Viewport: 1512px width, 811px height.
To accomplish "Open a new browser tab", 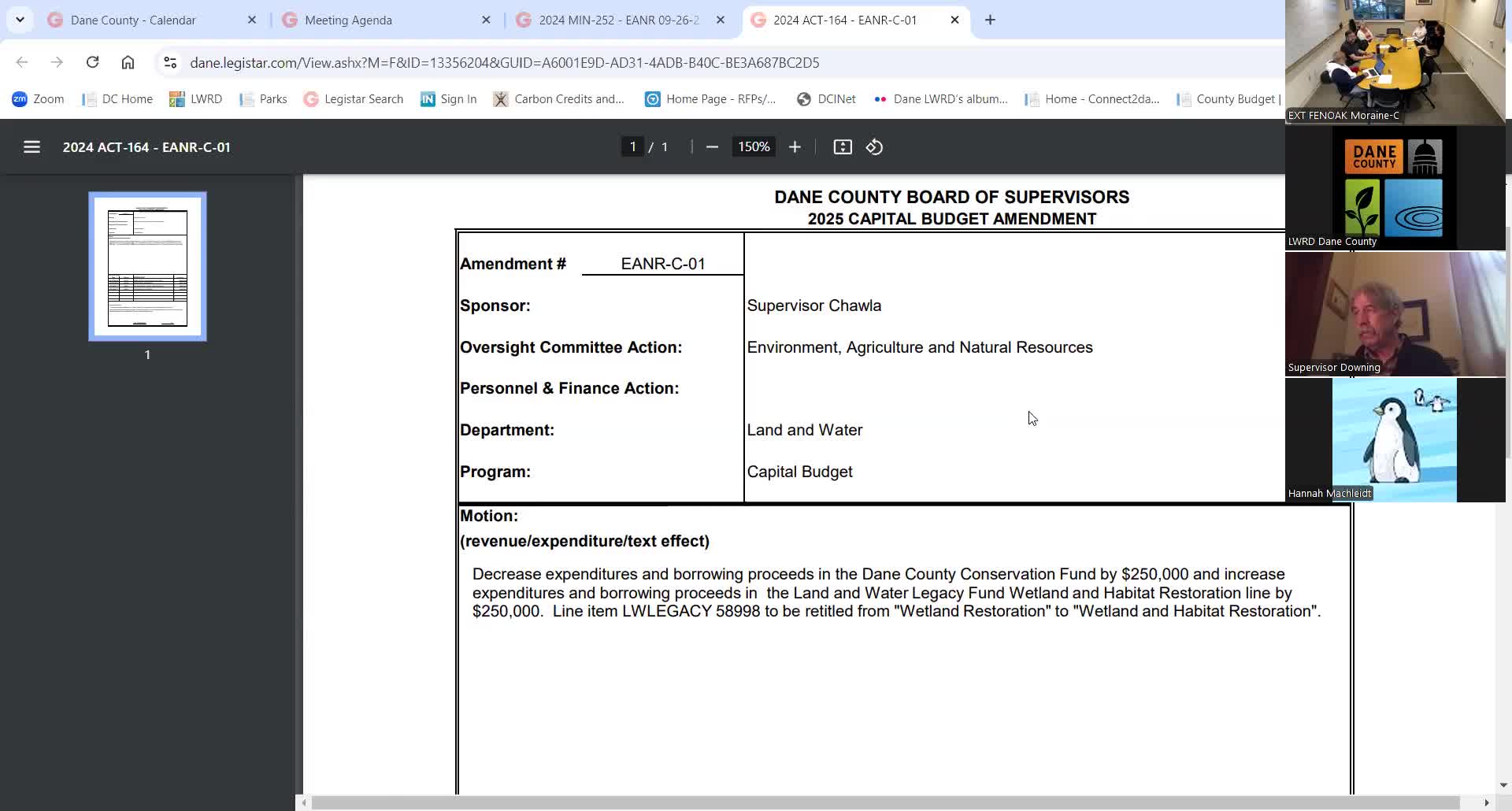I will [x=990, y=20].
